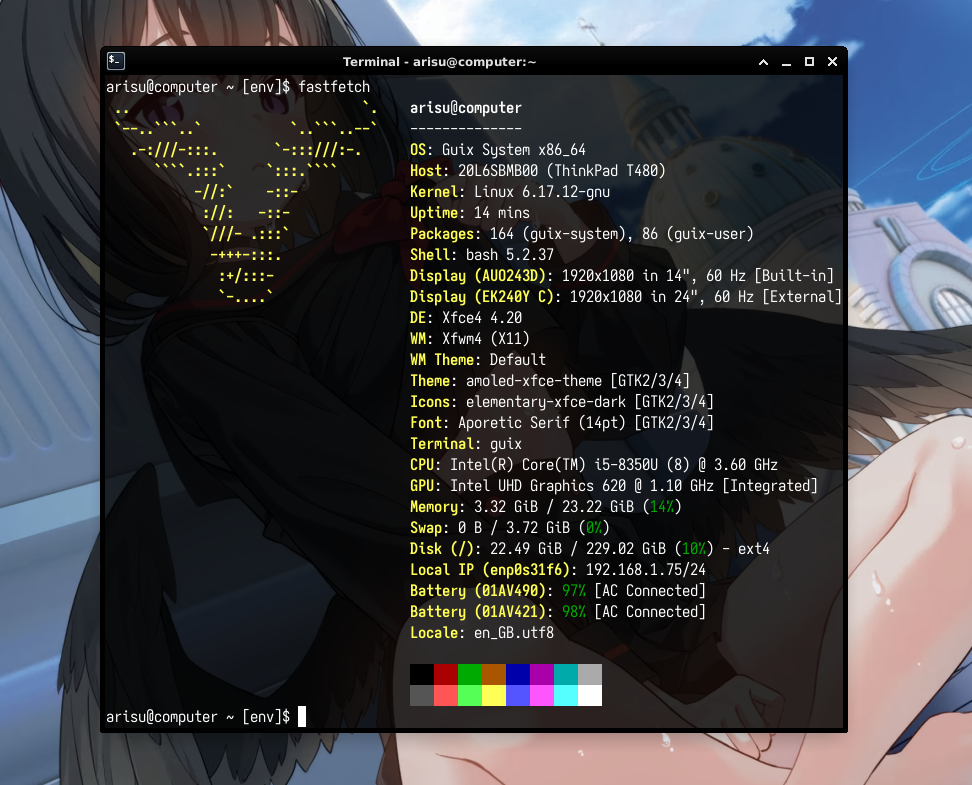The width and height of the screenshot is (972, 785).
Task: Click the white color block
Action: click(590, 696)
